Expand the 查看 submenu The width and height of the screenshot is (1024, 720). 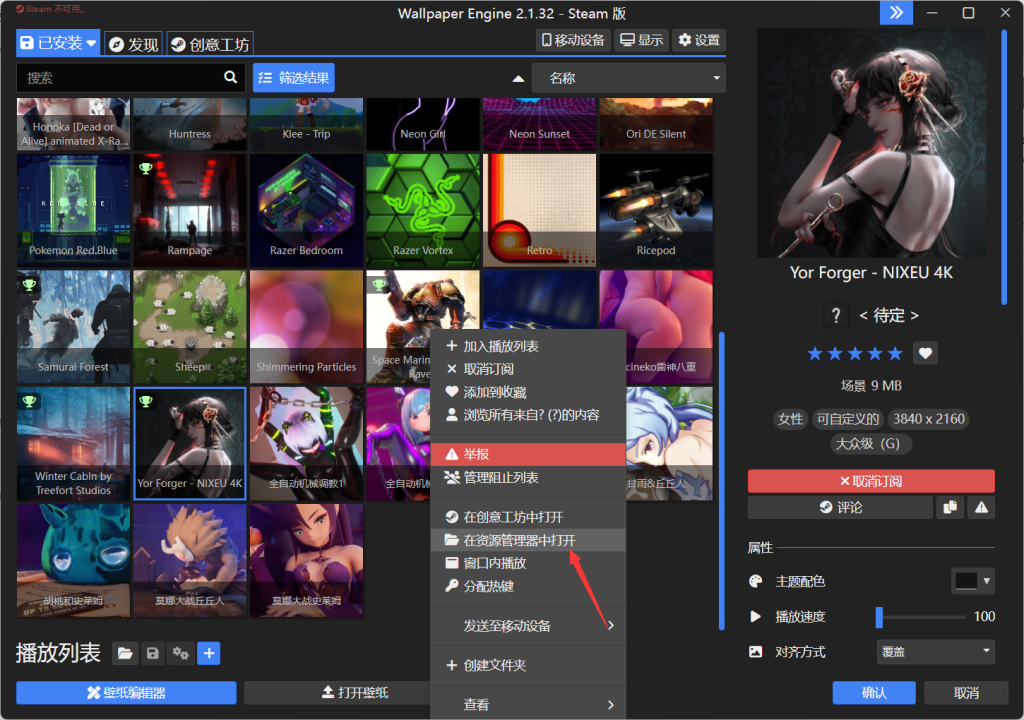528,704
